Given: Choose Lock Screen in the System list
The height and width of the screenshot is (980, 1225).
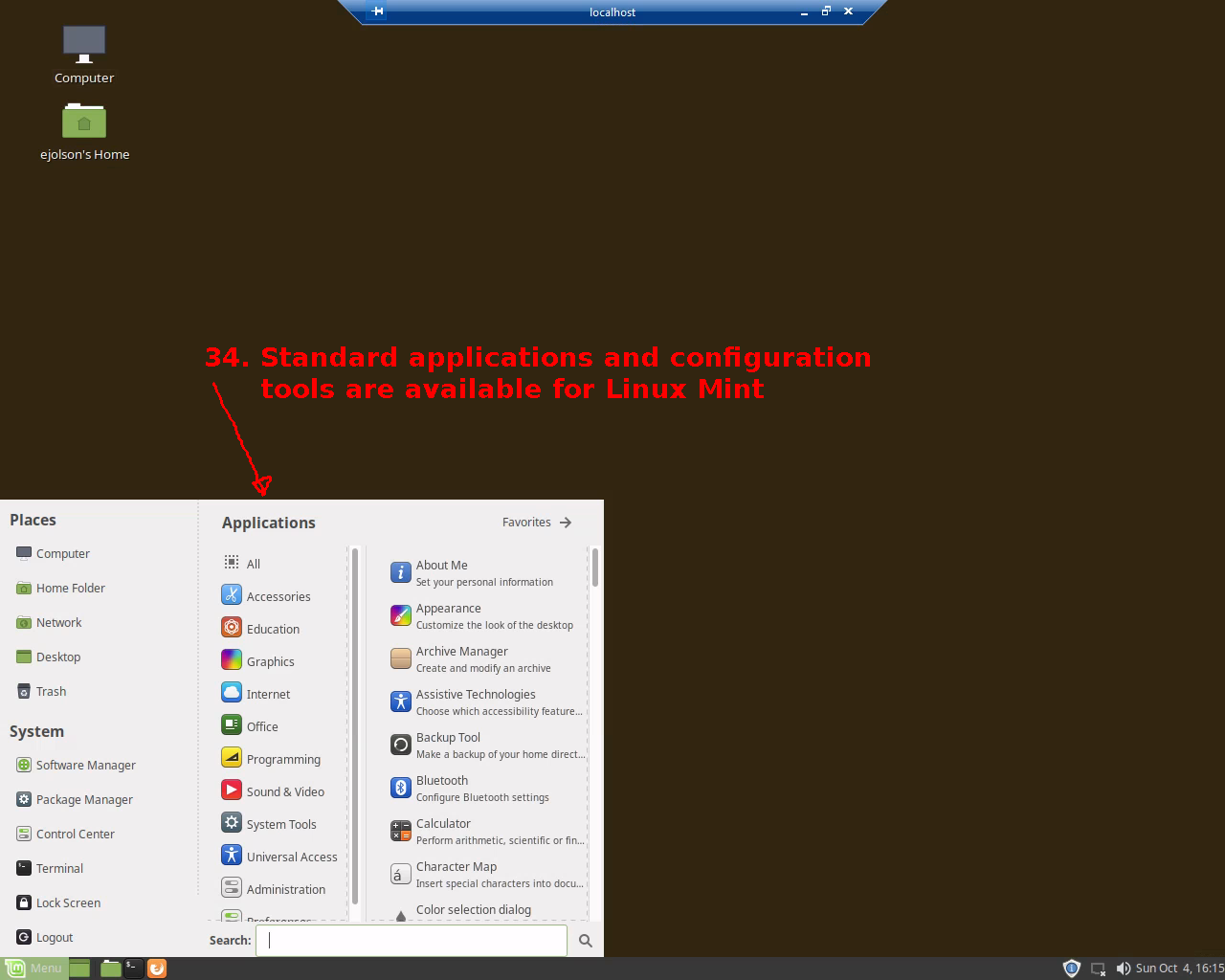Looking at the screenshot, I should 58,902.
